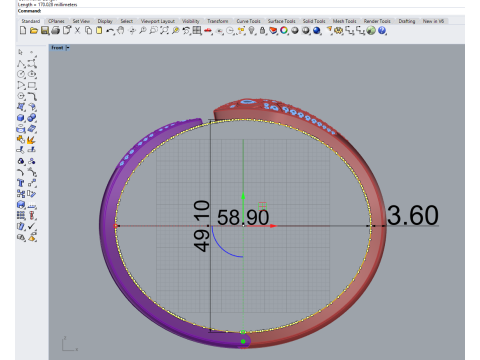Screen dimensions: 480x360
Task: Save the model with the floppy icon
Action: click(x=45, y=31)
